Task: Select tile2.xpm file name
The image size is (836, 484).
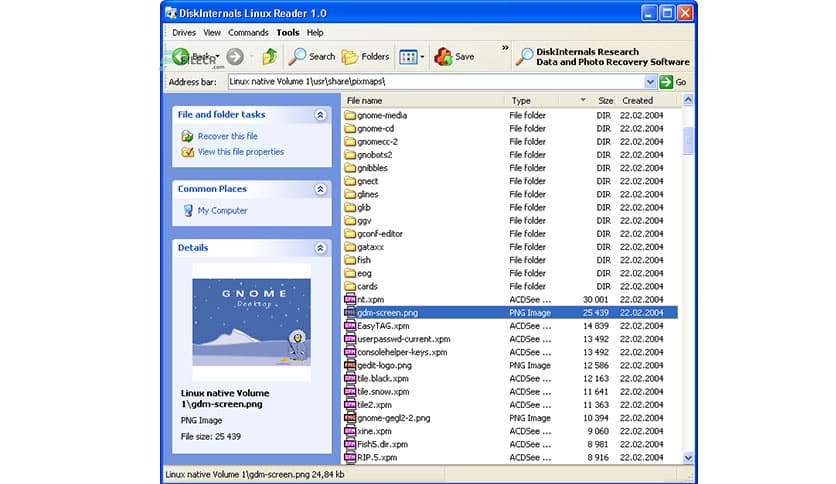Action: click(374, 405)
